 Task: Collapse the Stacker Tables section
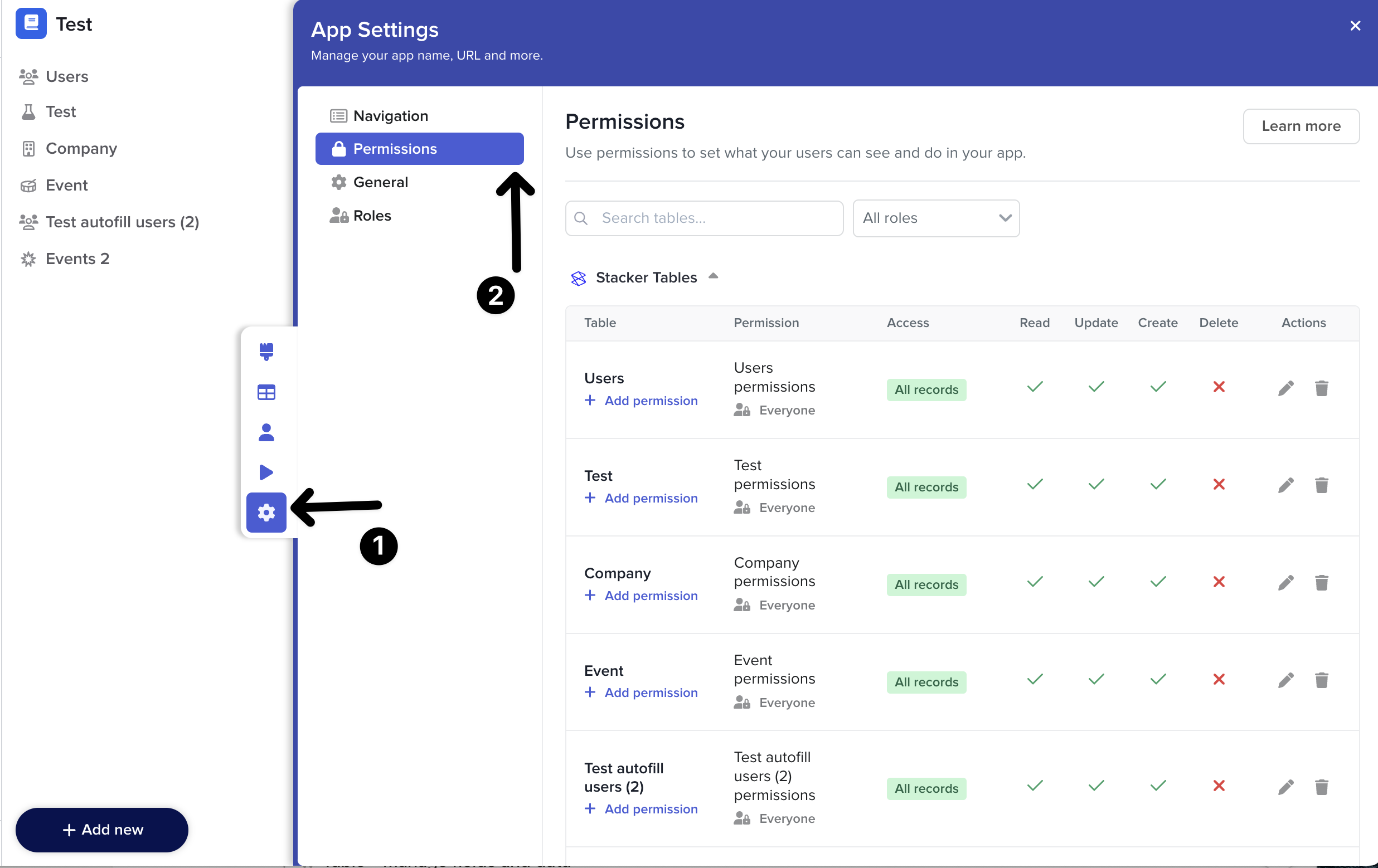click(713, 277)
